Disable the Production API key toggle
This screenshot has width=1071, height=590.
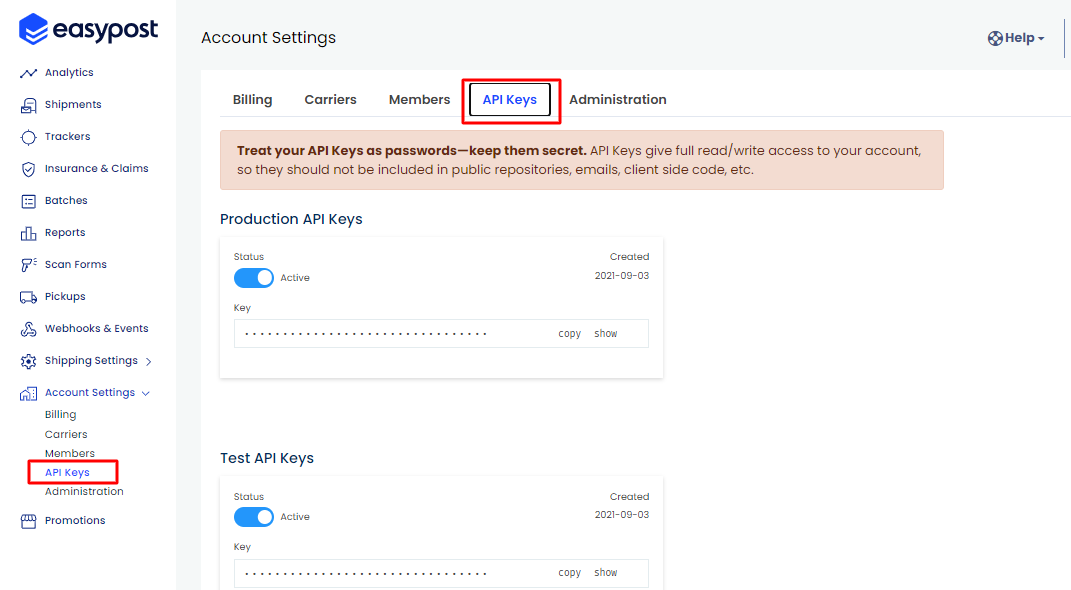point(253,278)
